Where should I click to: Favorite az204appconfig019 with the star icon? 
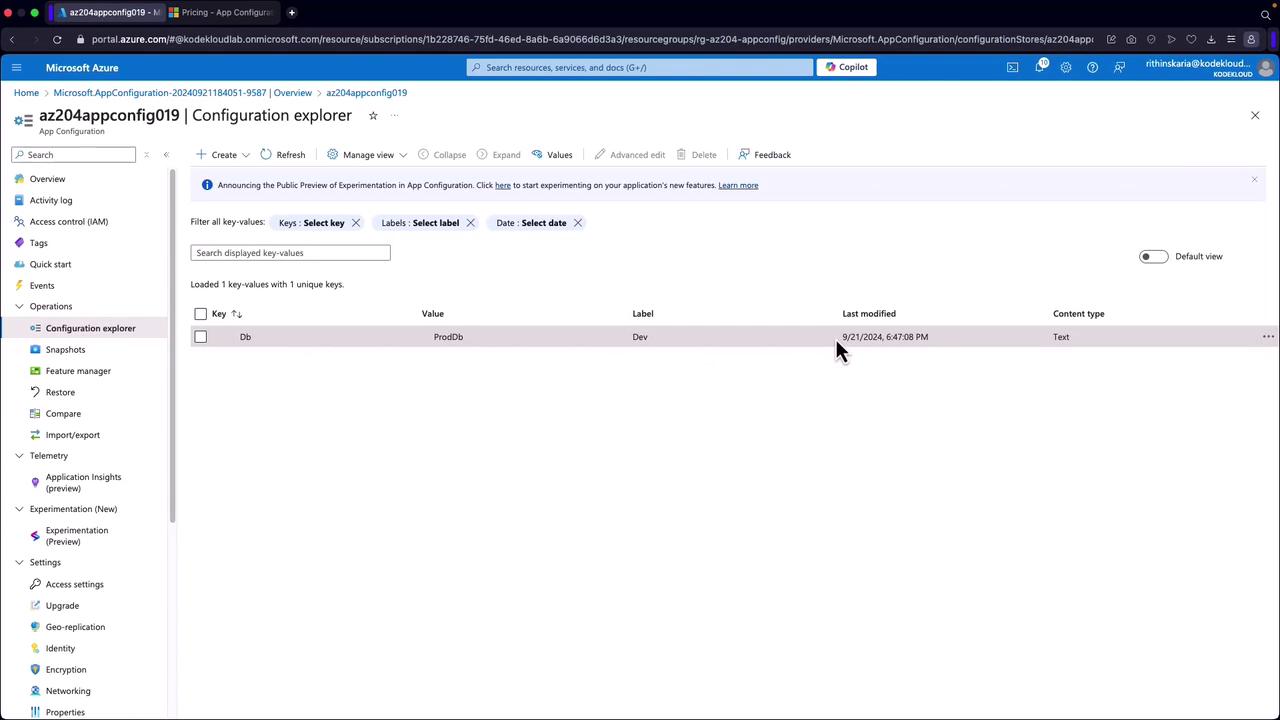coord(373,115)
